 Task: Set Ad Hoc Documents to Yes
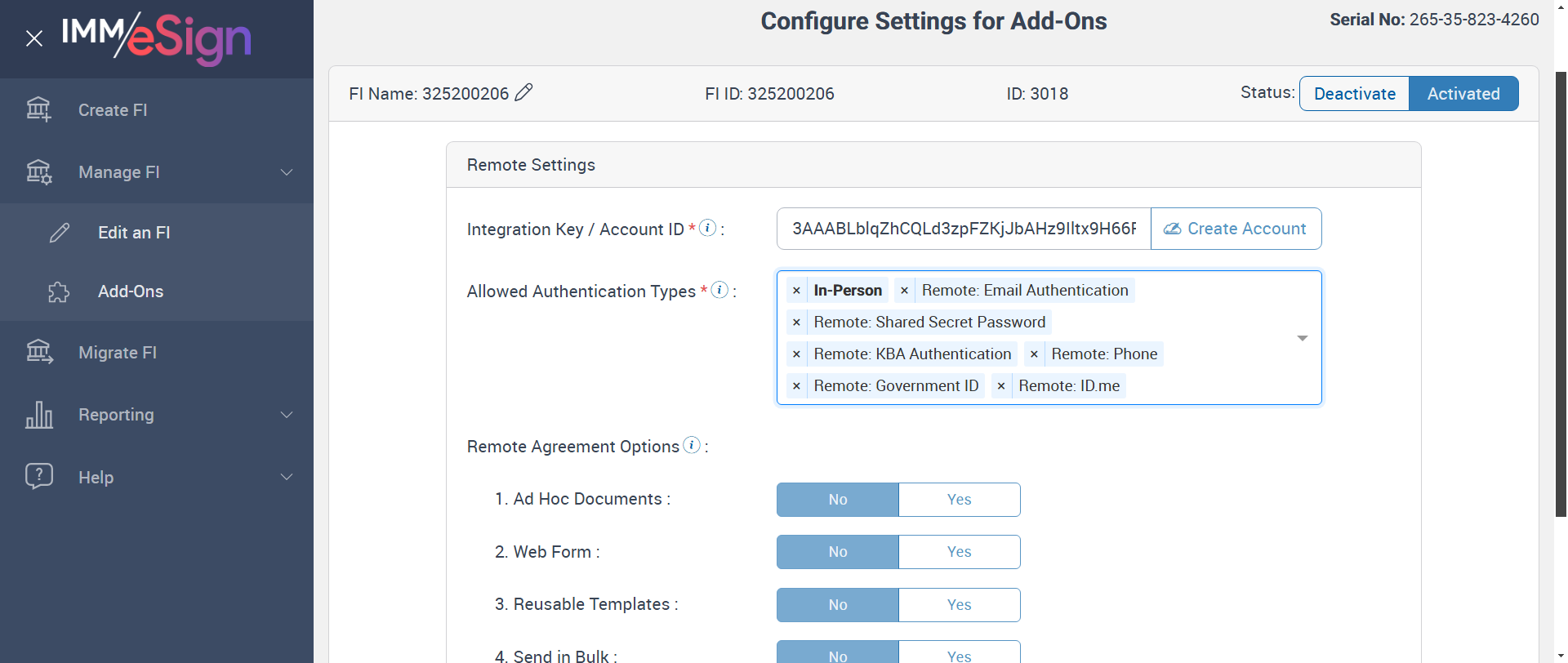[959, 500]
